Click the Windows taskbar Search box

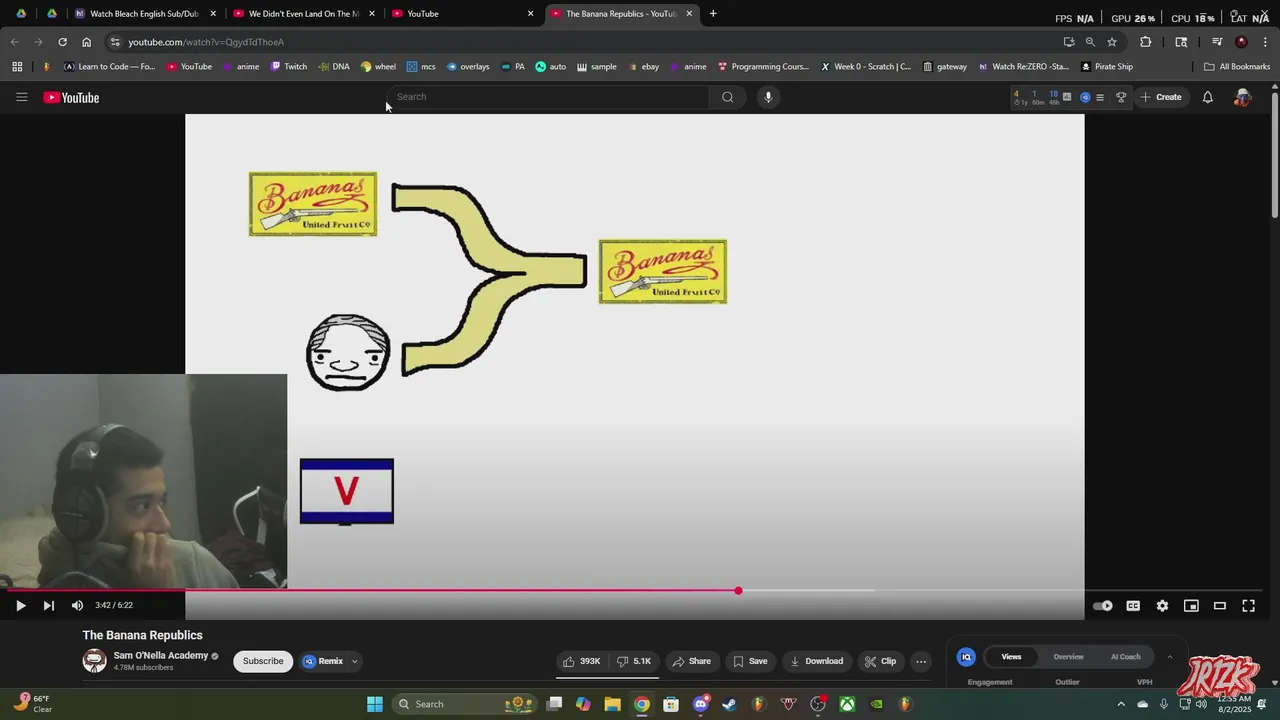[467, 704]
